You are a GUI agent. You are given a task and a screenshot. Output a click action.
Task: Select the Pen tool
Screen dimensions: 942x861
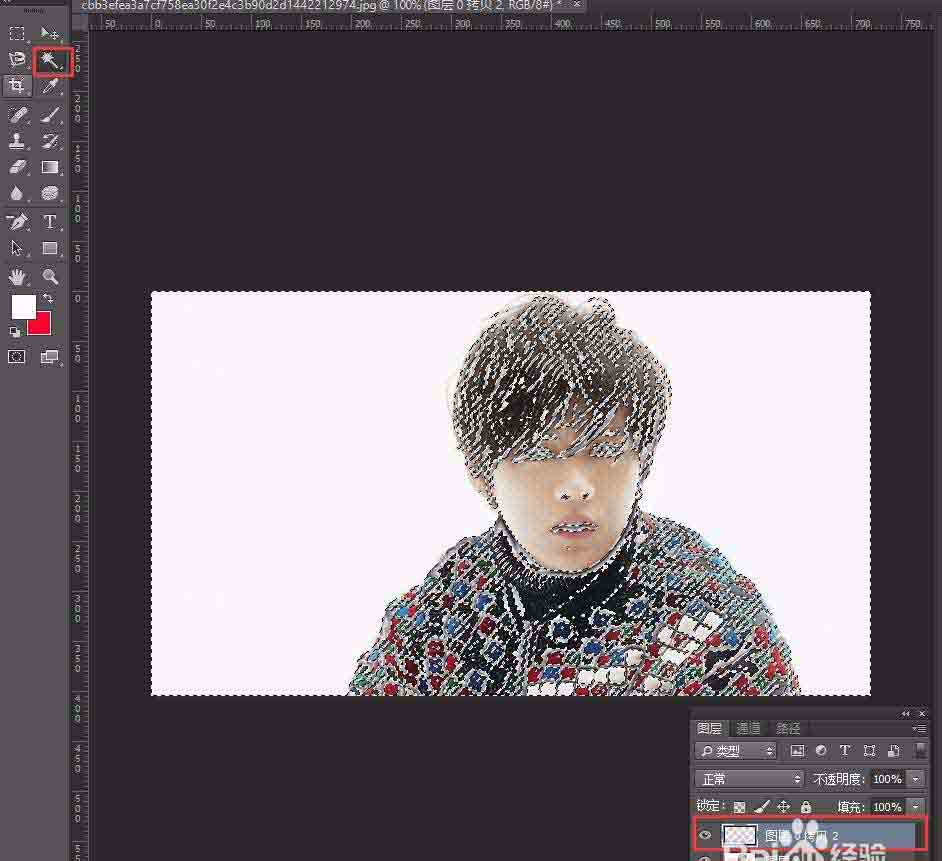coord(17,222)
